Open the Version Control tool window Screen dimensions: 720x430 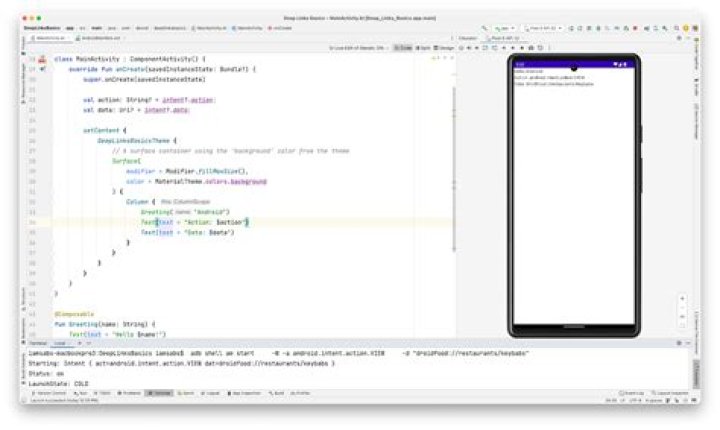(x=49, y=393)
